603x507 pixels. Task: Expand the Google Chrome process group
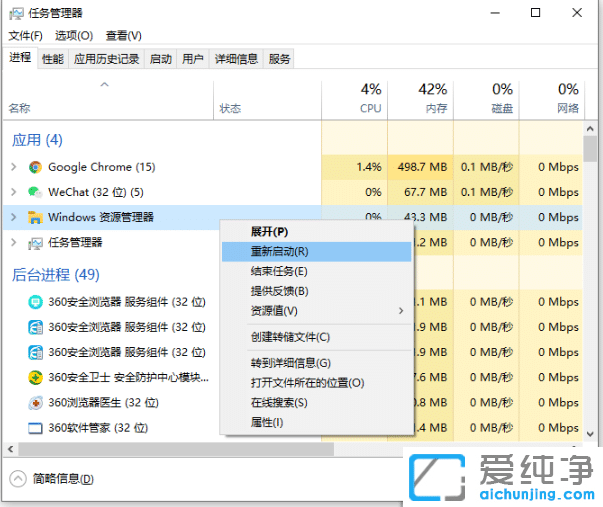pyautogui.click(x=14, y=167)
